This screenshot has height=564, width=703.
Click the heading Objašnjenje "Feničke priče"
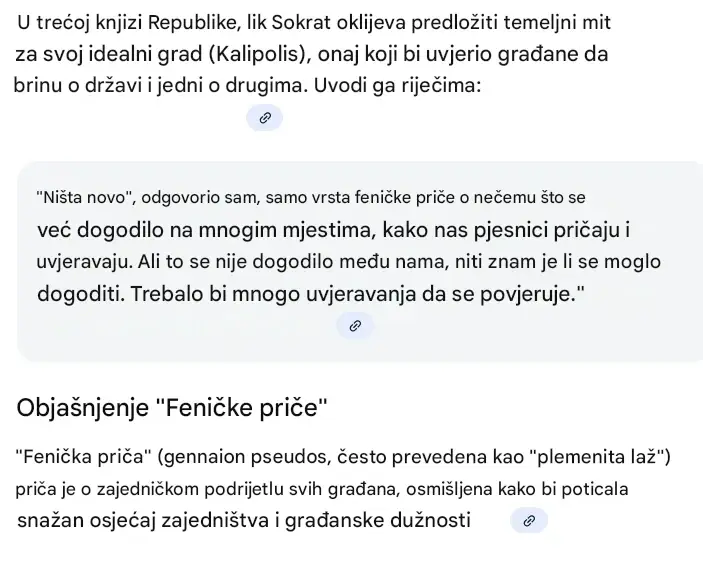pyautogui.click(x=173, y=408)
